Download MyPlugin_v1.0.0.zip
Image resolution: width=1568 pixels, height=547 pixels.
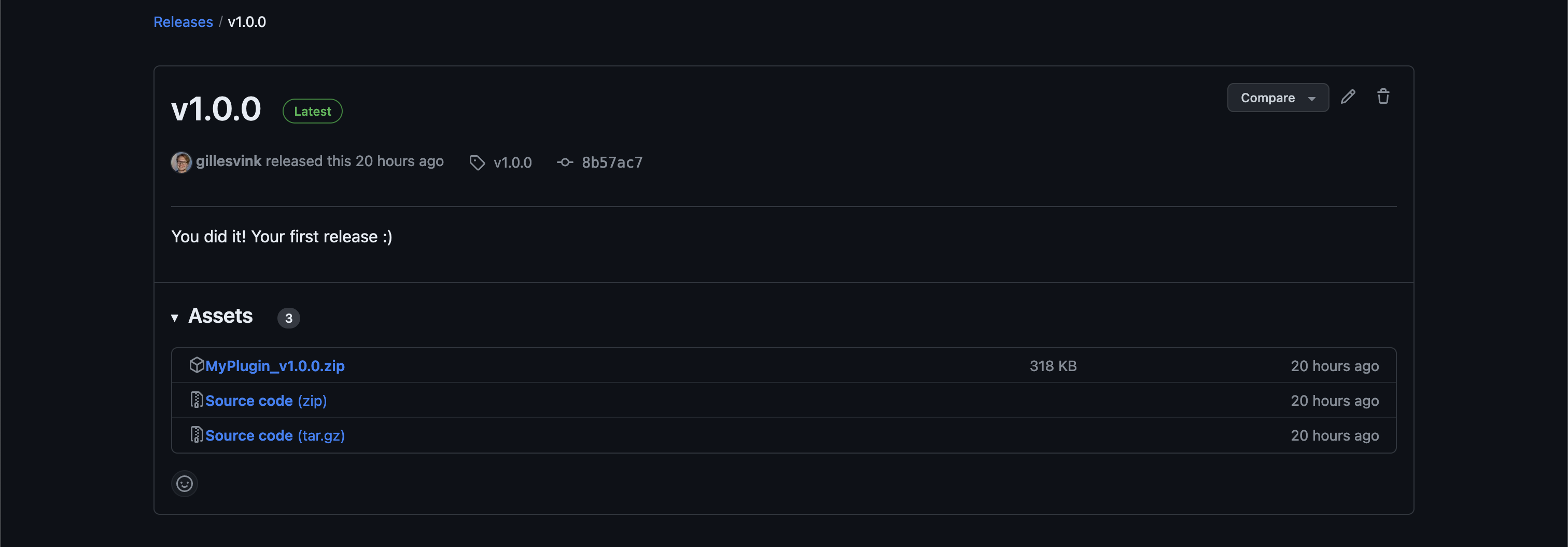pos(274,366)
